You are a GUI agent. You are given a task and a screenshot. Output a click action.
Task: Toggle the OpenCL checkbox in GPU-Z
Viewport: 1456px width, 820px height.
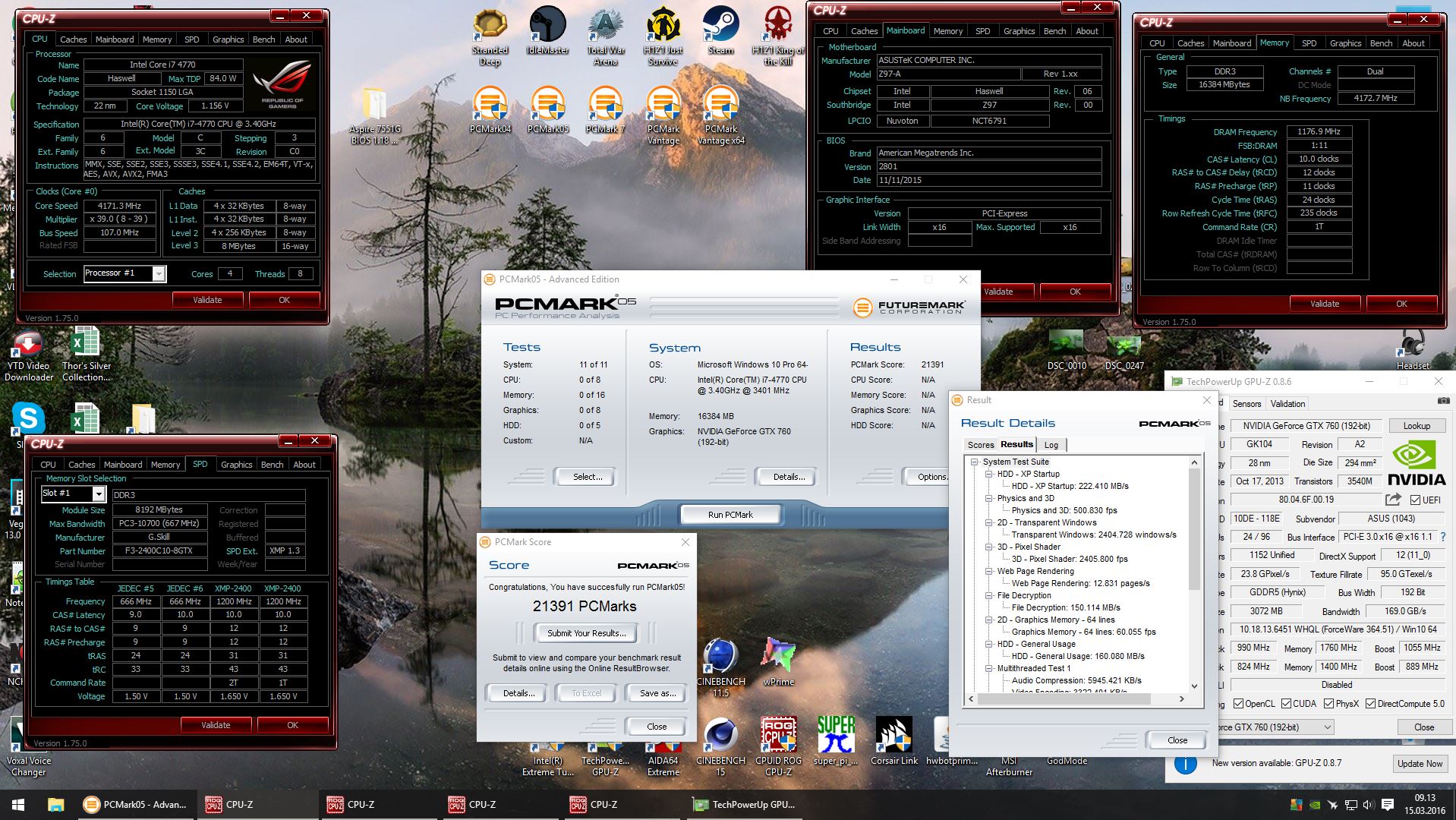pos(1239,704)
